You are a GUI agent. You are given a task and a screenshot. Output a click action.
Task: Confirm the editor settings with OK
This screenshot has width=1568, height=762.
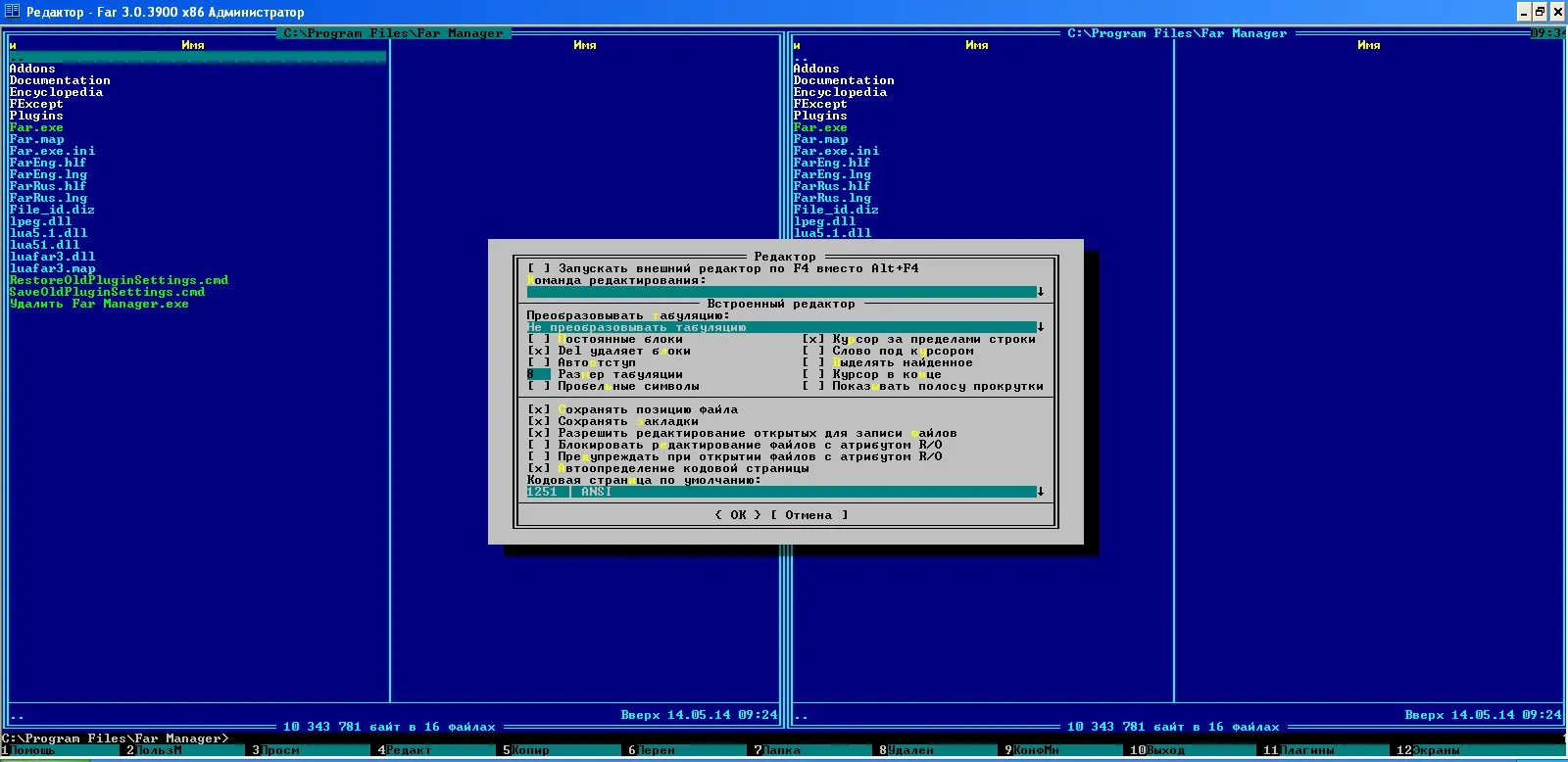(x=738, y=515)
